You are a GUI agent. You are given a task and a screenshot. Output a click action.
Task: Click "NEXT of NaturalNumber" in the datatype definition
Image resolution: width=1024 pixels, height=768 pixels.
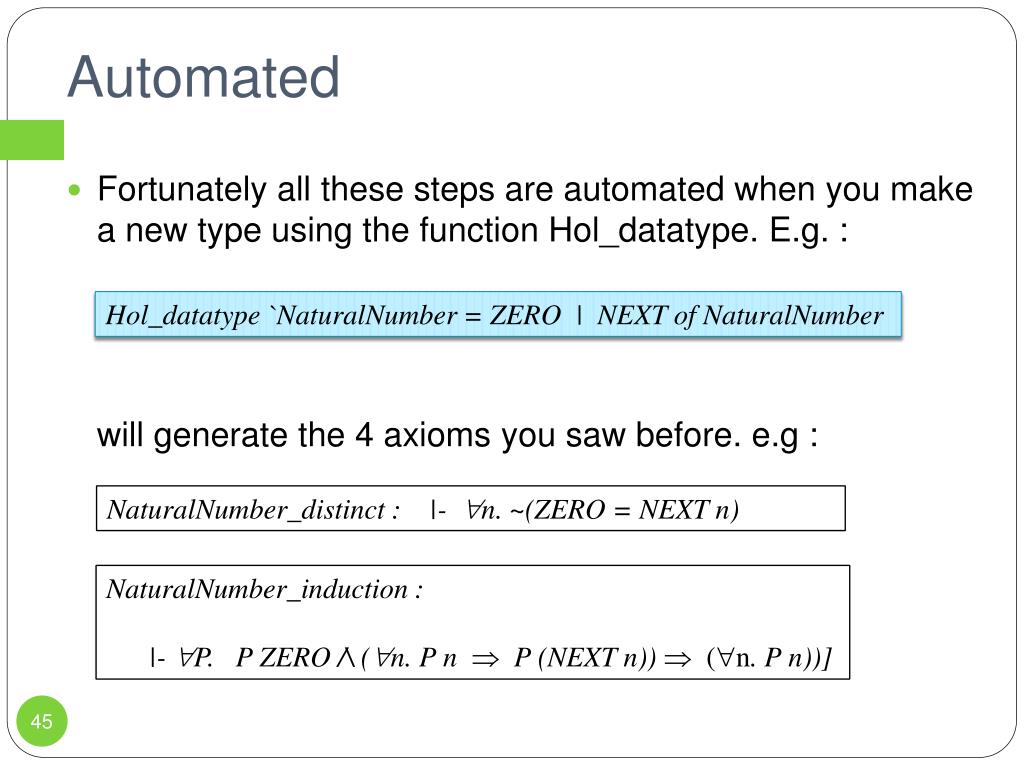[740, 315]
